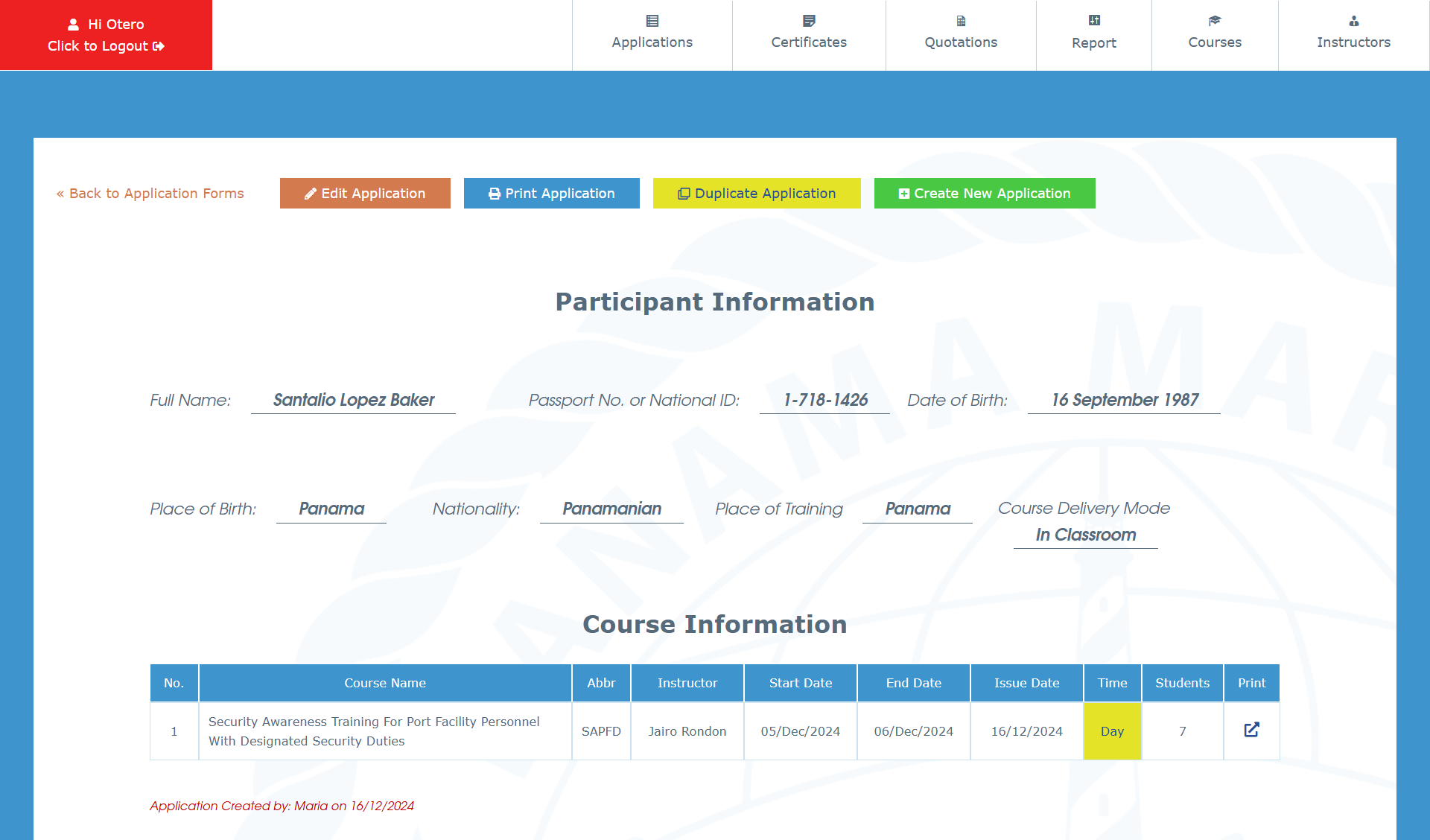The image size is (1430, 840).
Task: Select the yellow Day time cell
Action: coord(1112,731)
